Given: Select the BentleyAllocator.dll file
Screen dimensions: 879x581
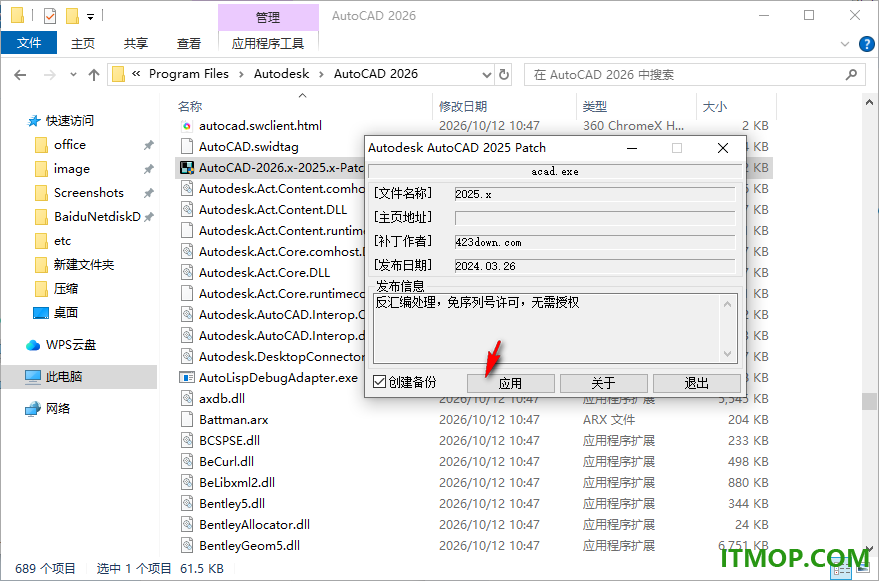Looking at the screenshot, I should [255, 525].
